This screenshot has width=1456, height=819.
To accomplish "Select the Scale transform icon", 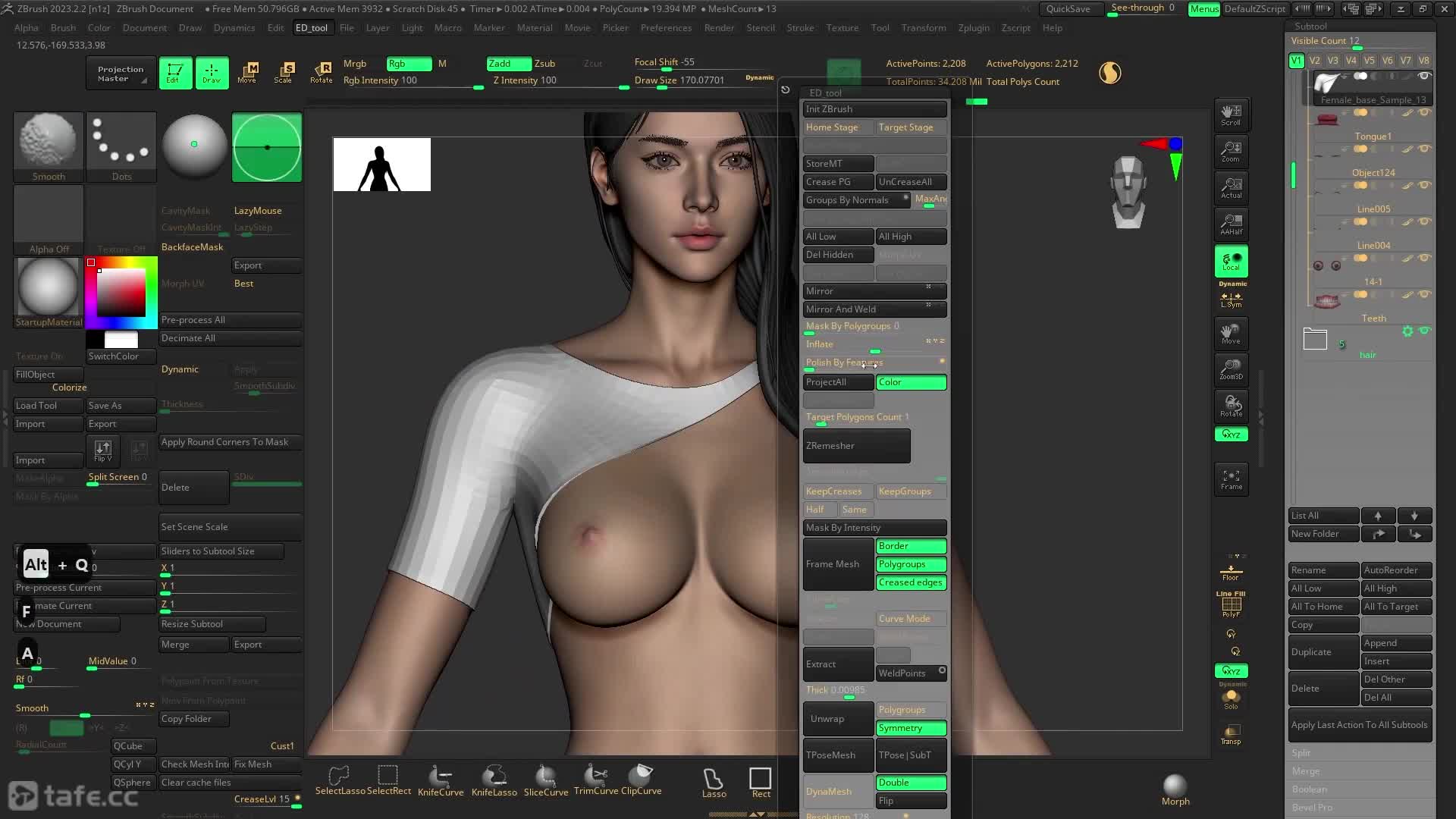I will (x=284, y=72).
